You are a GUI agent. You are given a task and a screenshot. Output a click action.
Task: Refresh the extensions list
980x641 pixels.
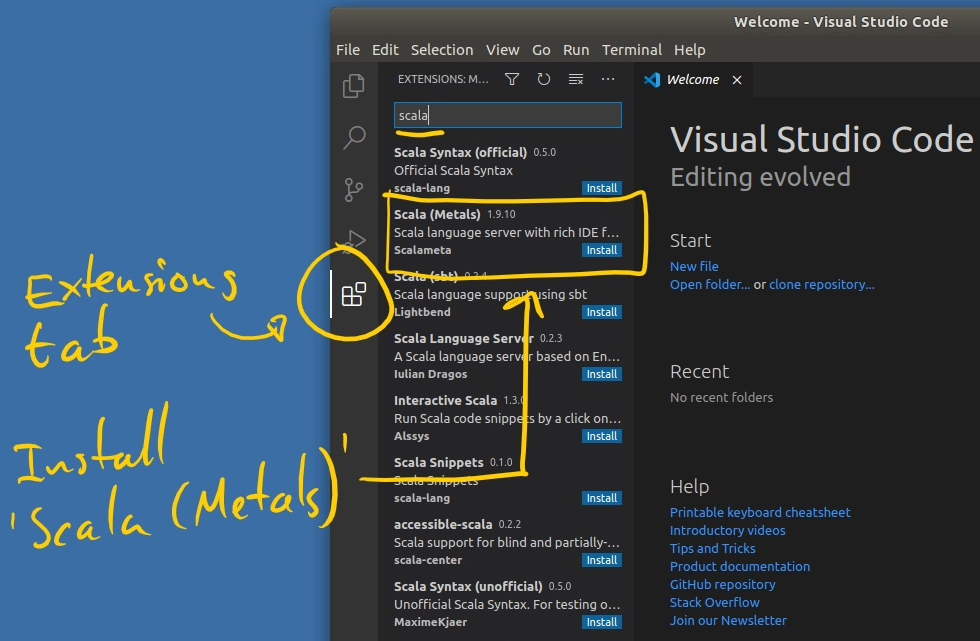pyautogui.click(x=544, y=79)
